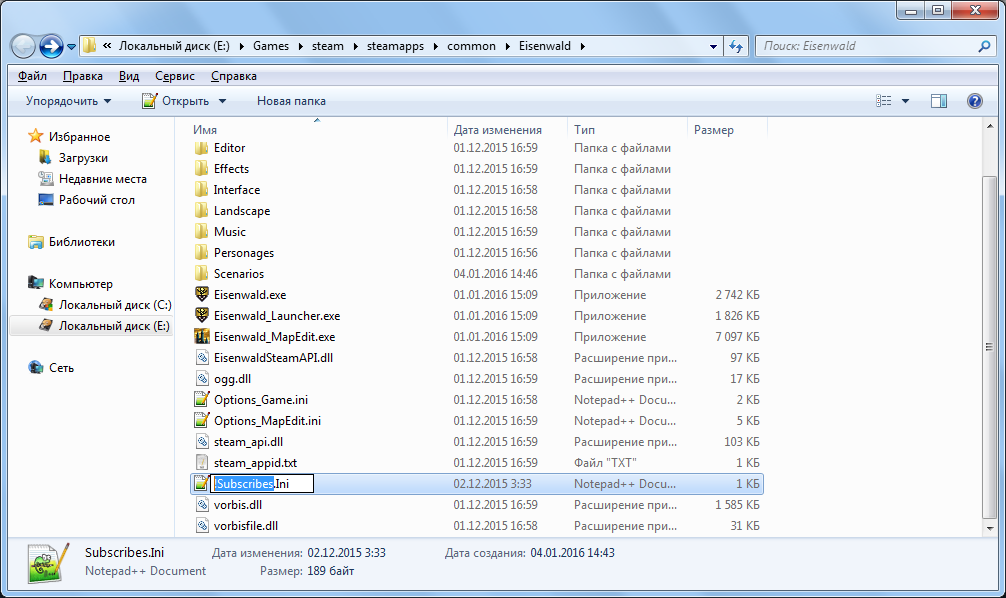Click the refresh arrows next to address bar
This screenshot has width=1006, height=598.
(736, 46)
